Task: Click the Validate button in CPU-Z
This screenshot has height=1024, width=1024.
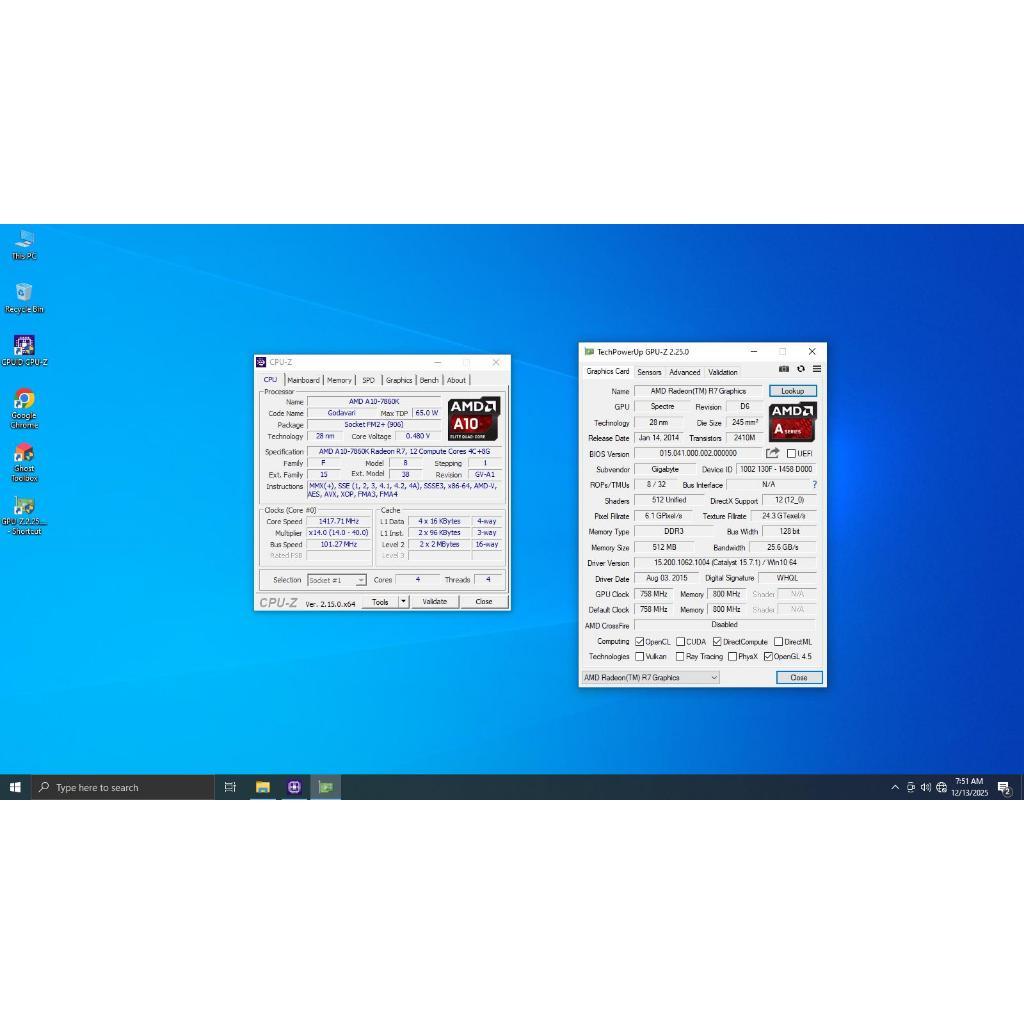Action: (x=435, y=601)
